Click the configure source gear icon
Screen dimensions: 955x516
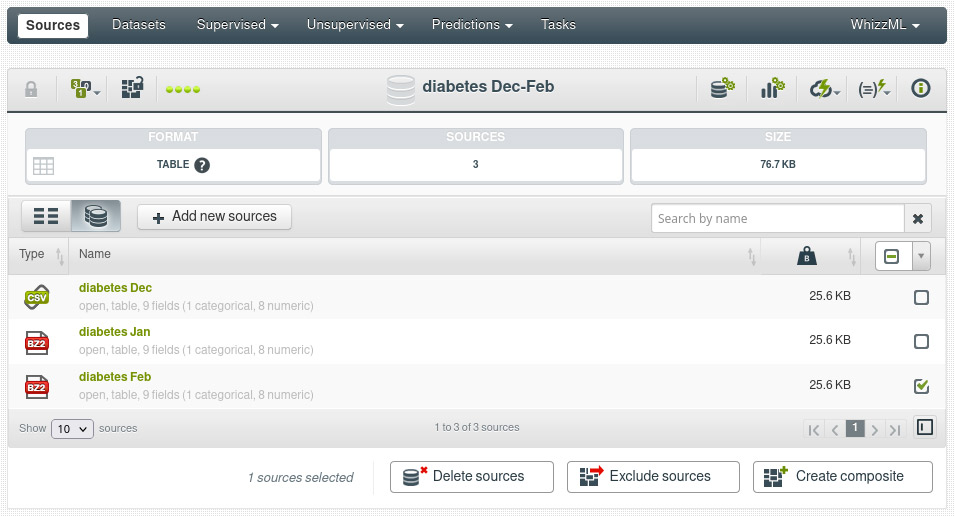click(x=722, y=89)
